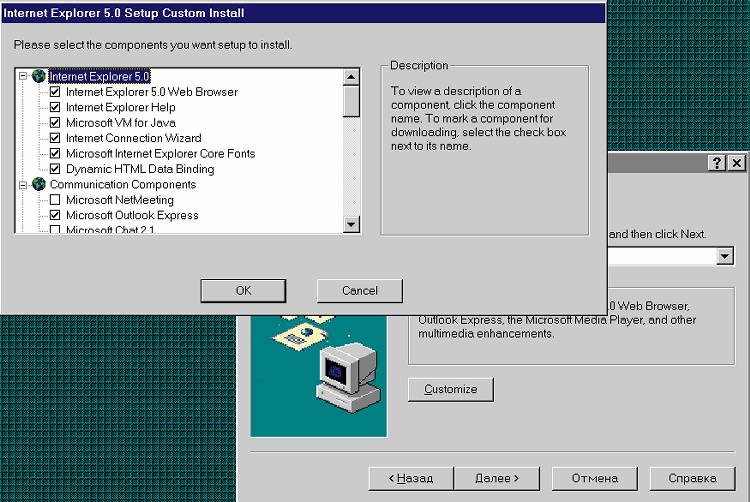Open the installation type dropdown in wizard
This screenshot has height=502, width=750.
coord(725,256)
